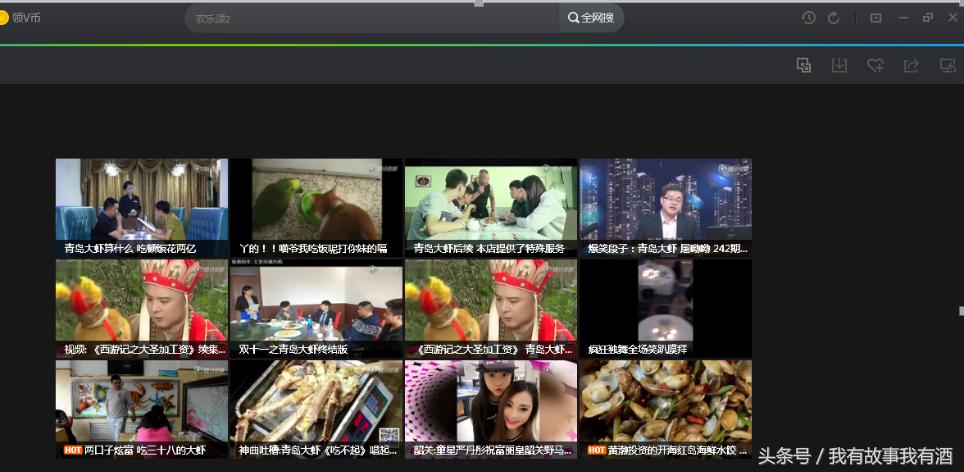964x472 pixels.
Task: Click the yellow 领V币 coin icon
Action: click(4, 17)
